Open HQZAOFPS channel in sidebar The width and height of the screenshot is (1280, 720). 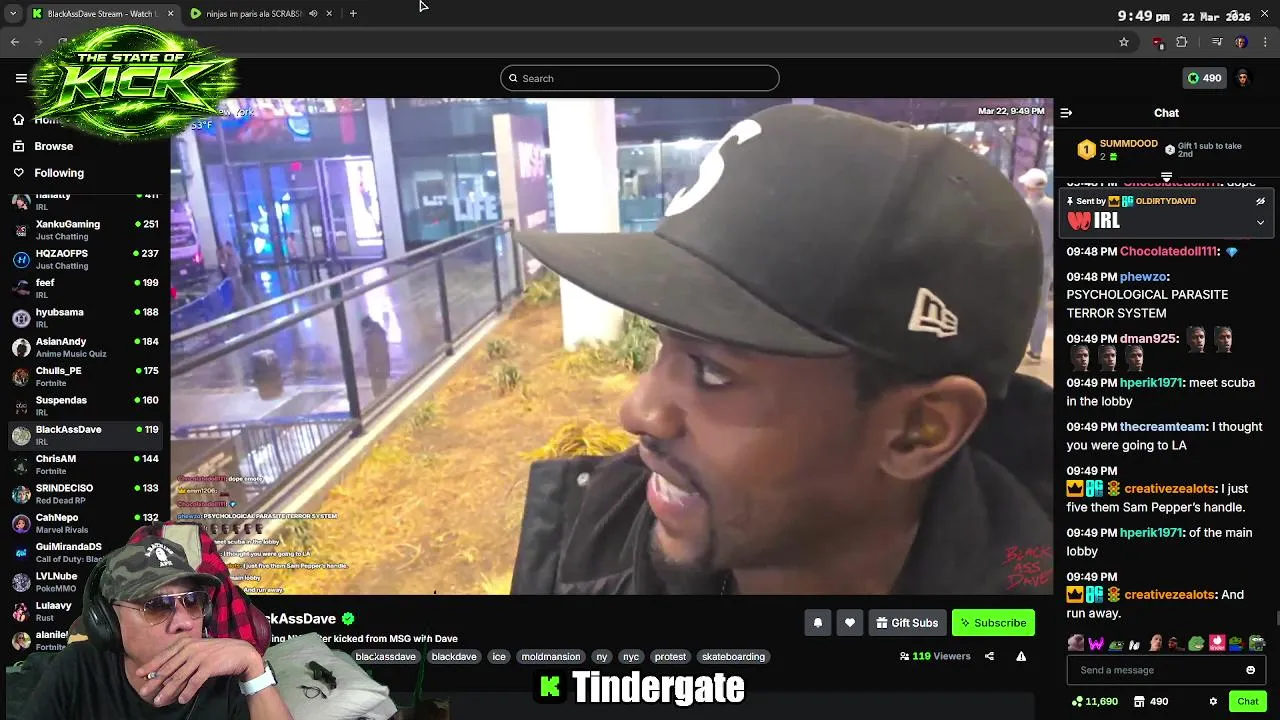pyautogui.click(x=85, y=259)
